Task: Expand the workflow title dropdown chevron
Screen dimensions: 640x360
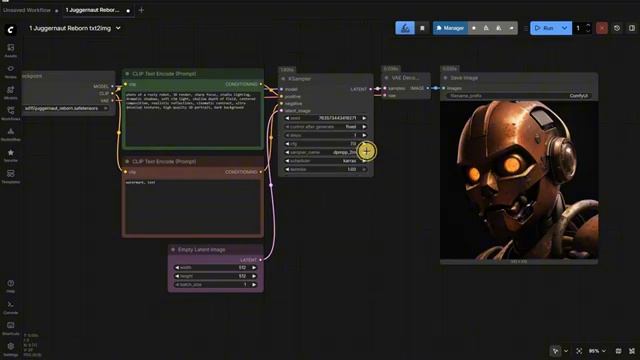Action: tap(118, 28)
